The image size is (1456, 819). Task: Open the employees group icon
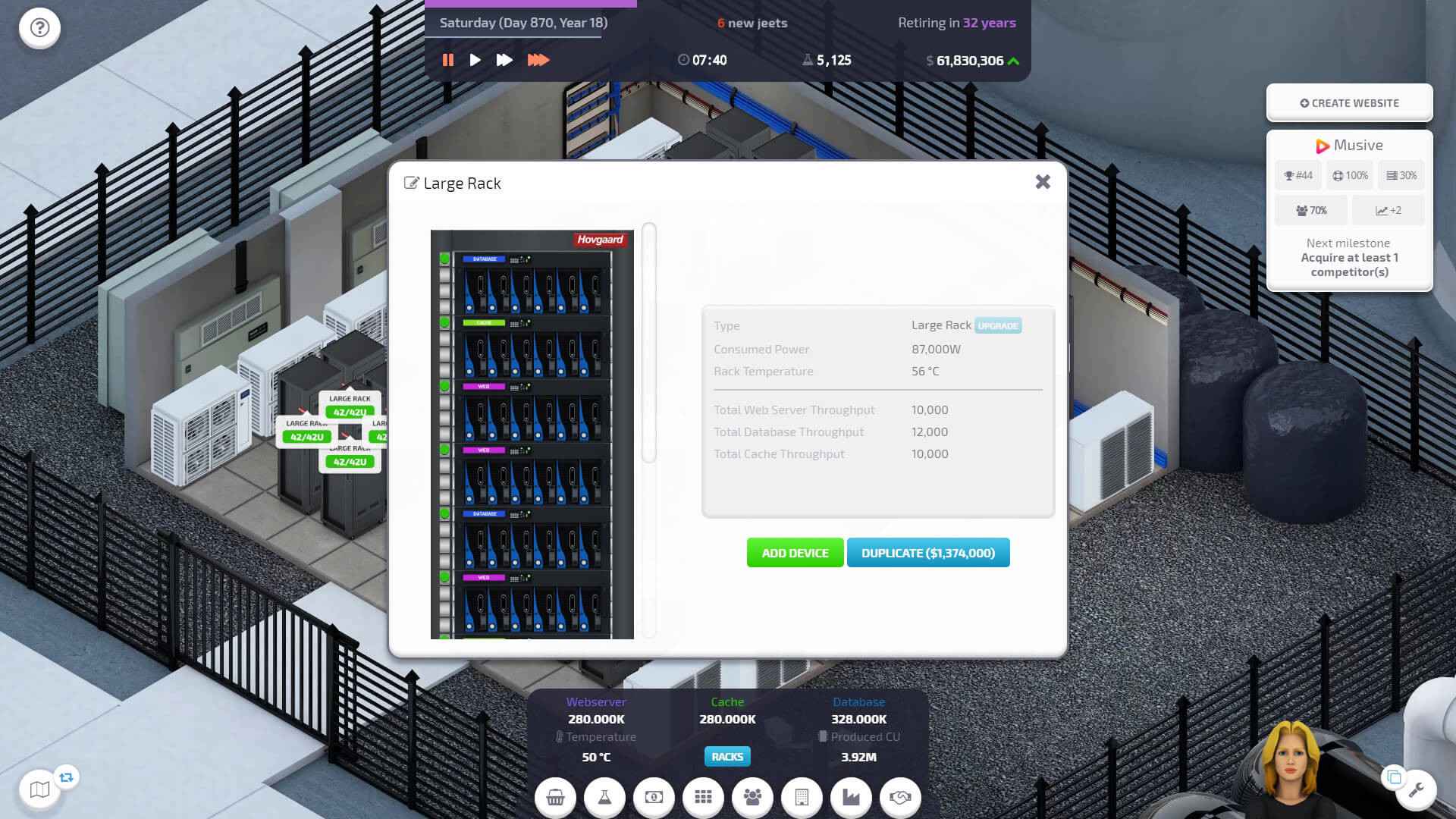[x=752, y=797]
